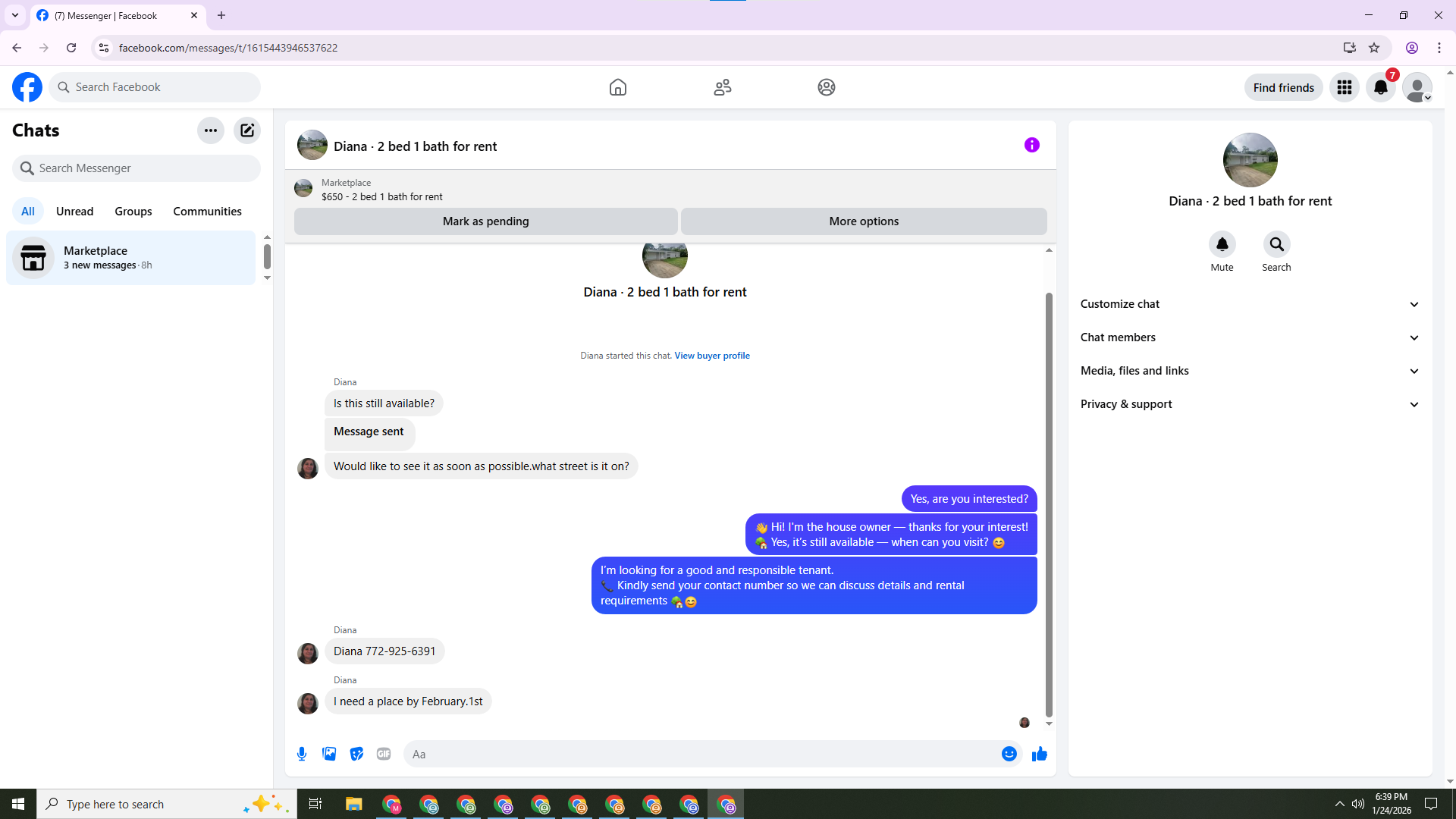
Task: Mute this conversation
Action: [x=1222, y=245]
